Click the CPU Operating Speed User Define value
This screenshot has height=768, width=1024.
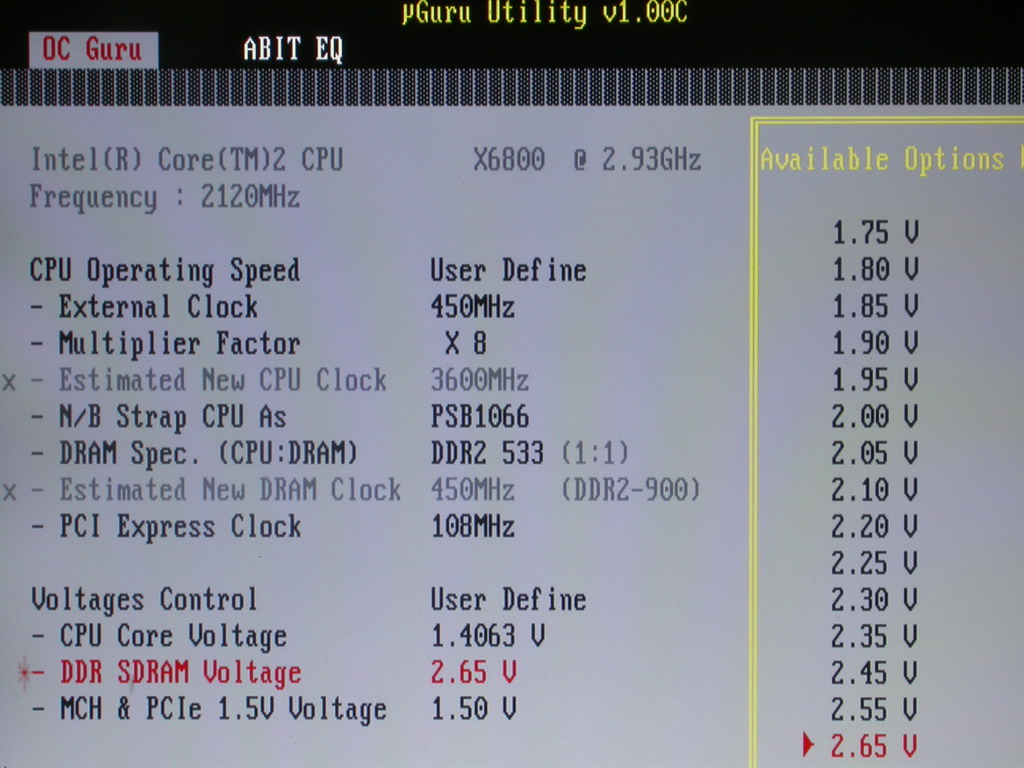tap(508, 271)
